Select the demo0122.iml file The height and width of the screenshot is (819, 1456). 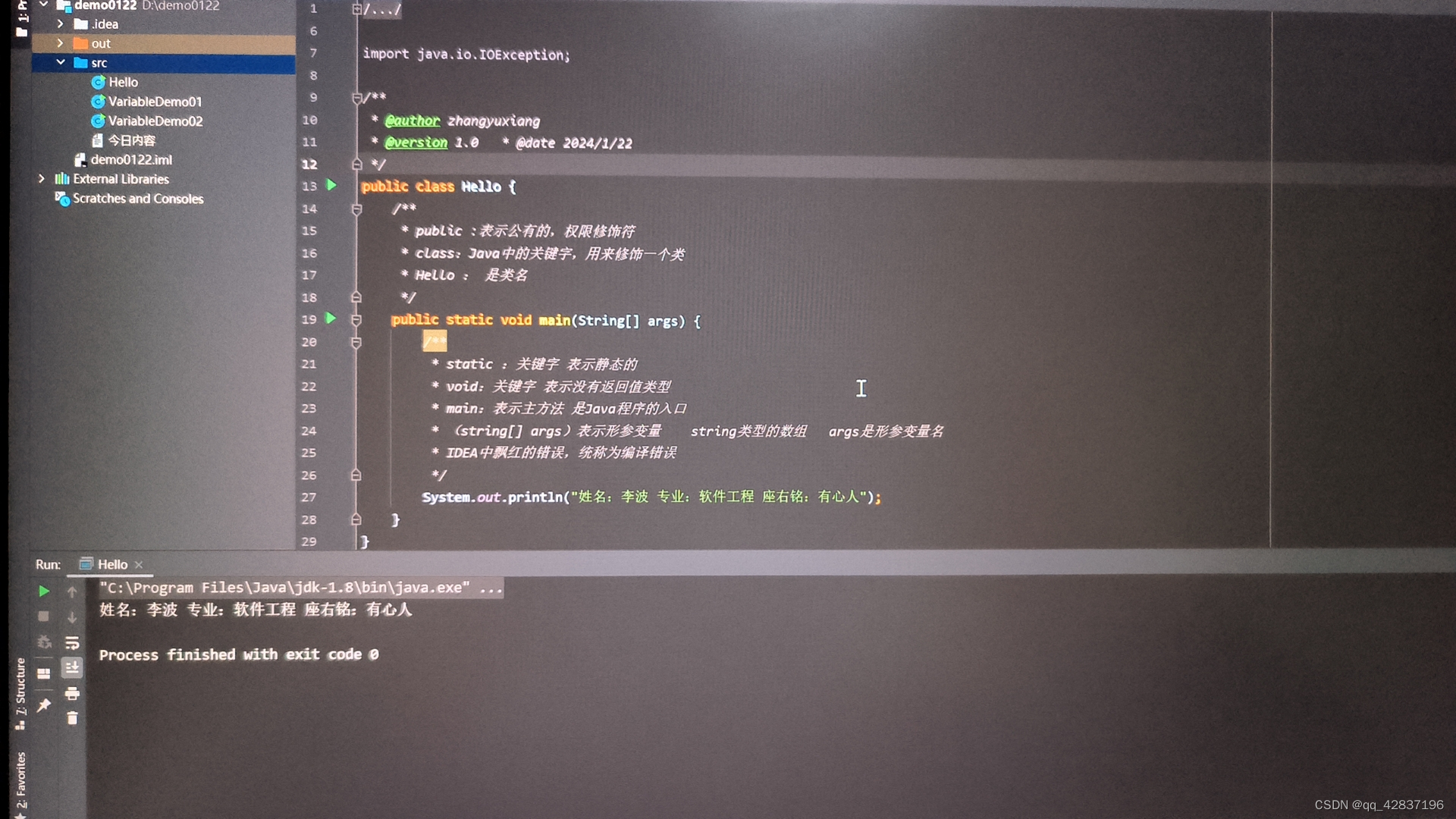pos(131,159)
